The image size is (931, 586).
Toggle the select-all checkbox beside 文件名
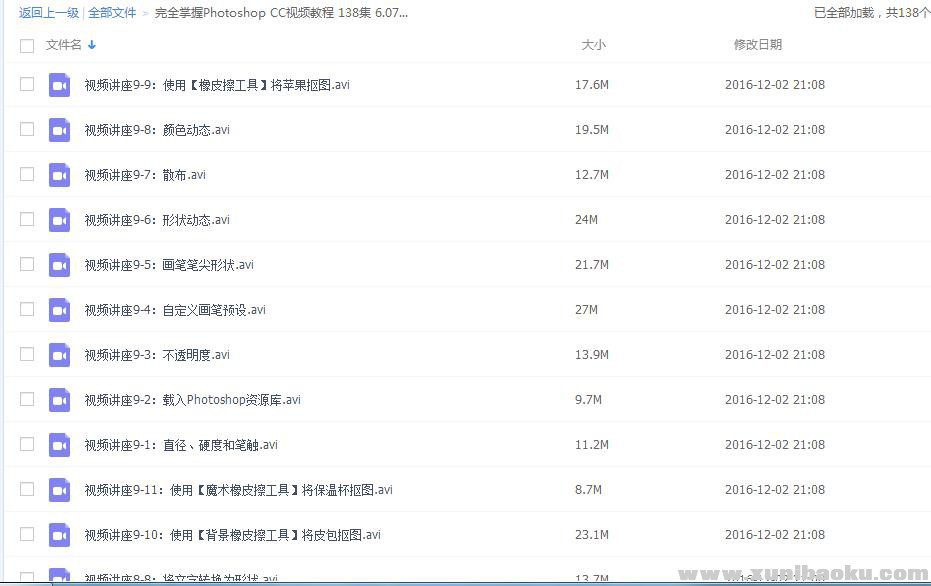click(x=27, y=45)
